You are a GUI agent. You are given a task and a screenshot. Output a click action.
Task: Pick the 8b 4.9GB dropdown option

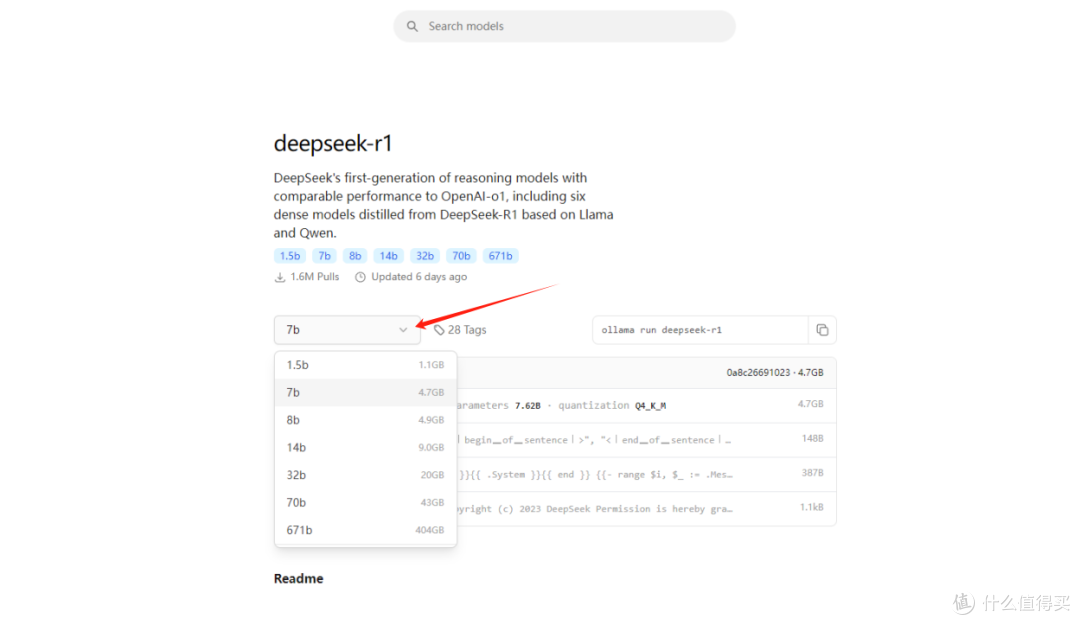tap(365, 420)
